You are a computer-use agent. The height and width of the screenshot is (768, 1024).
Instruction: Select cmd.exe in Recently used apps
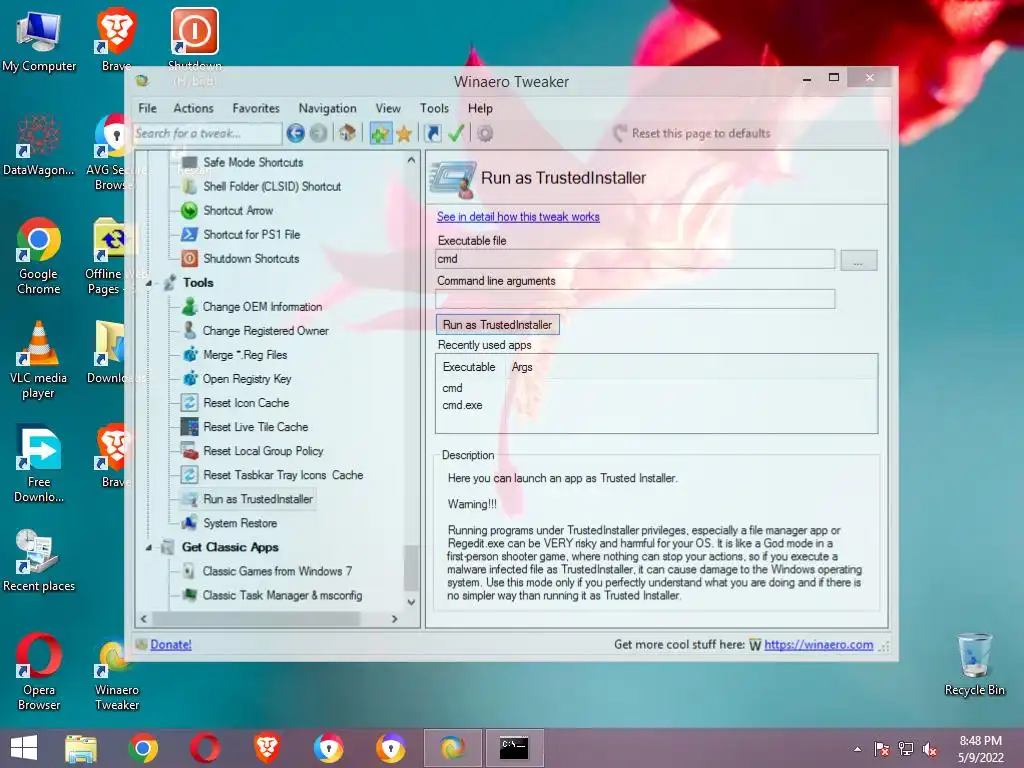[x=462, y=406]
